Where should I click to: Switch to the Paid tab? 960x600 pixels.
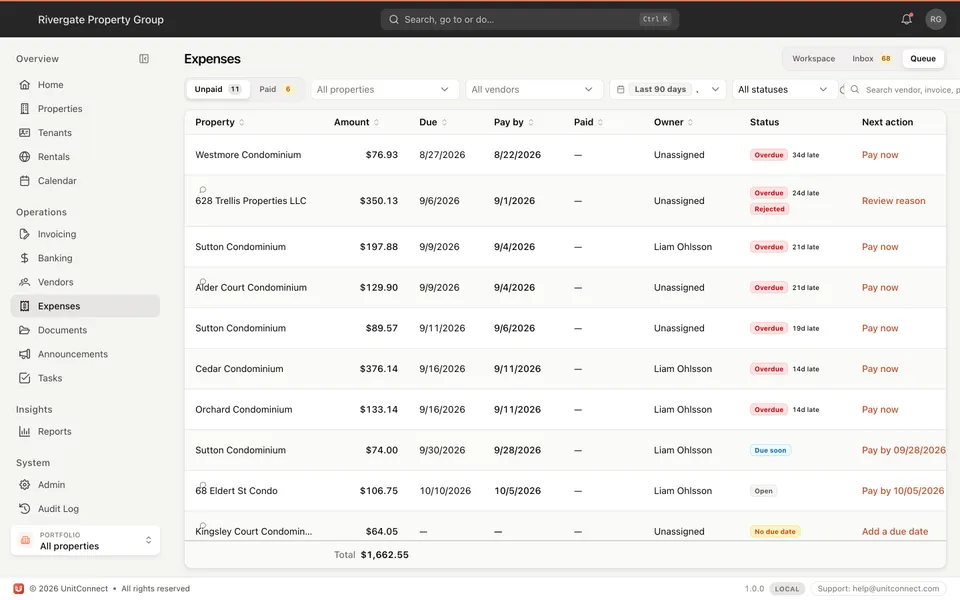pyautogui.click(x=275, y=89)
